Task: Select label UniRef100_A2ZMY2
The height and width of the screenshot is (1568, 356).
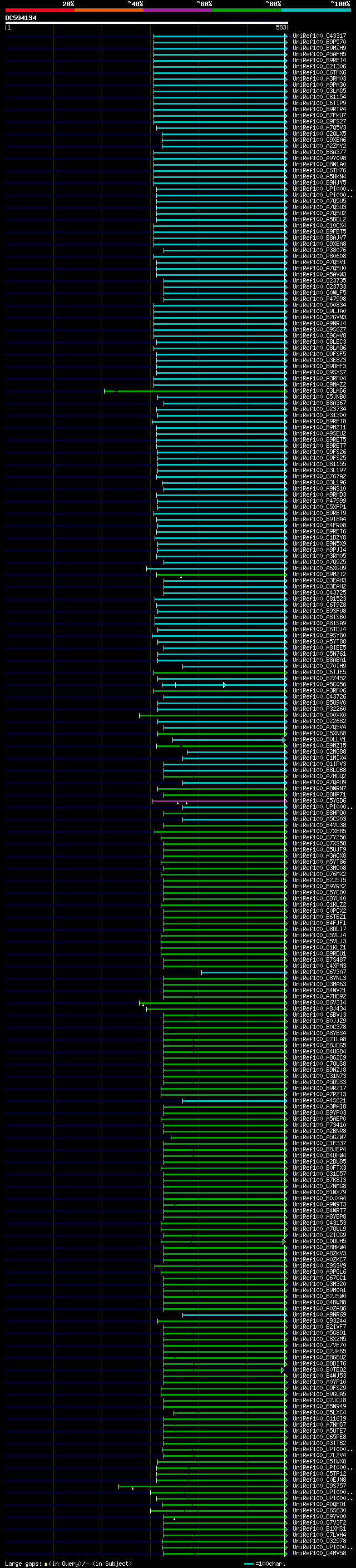Action: click(x=319, y=146)
